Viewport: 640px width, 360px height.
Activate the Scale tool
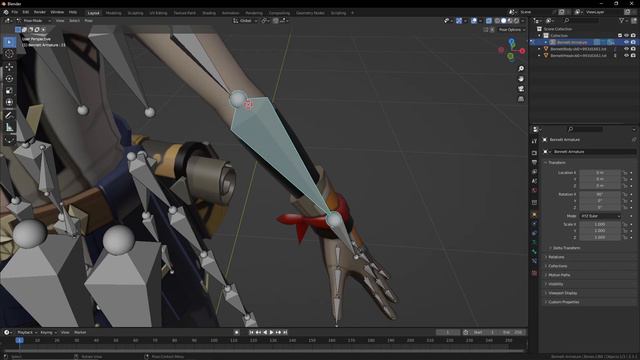[9, 91]
